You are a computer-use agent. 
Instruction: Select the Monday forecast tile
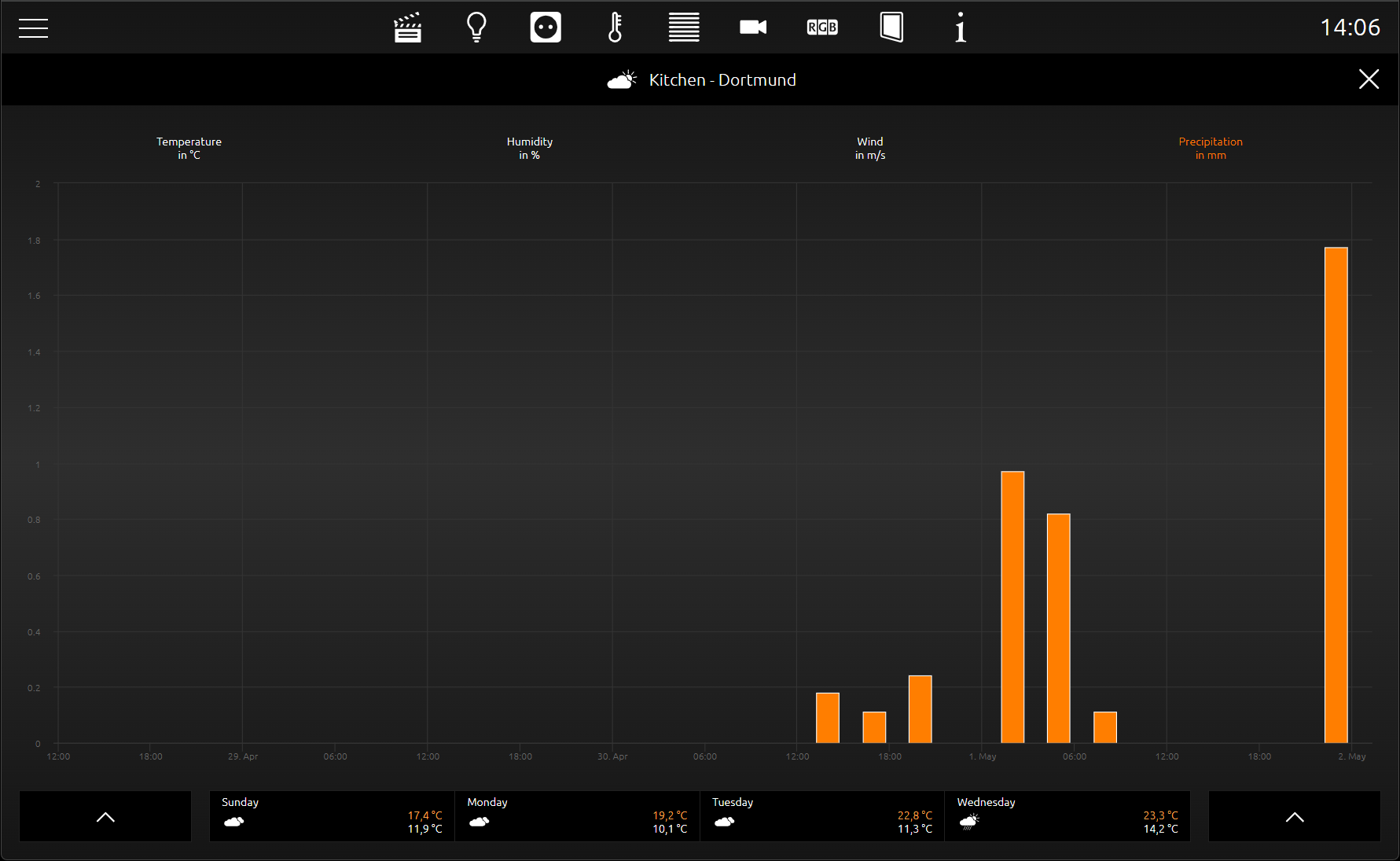[x=577, y=816]
